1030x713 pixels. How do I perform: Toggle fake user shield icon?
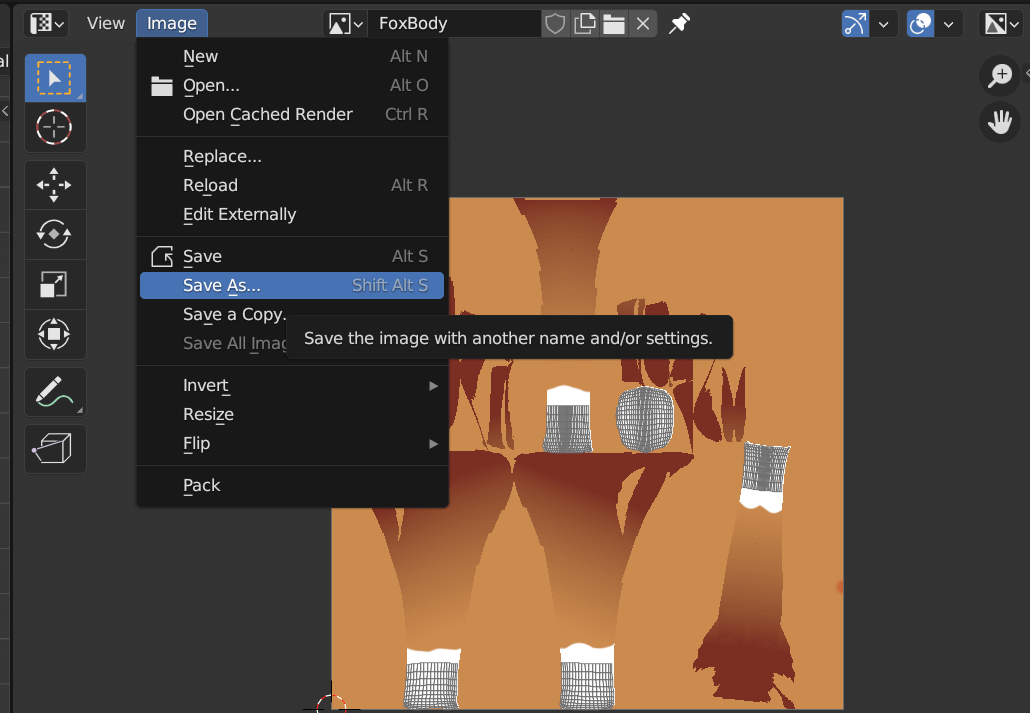point(555,24)
